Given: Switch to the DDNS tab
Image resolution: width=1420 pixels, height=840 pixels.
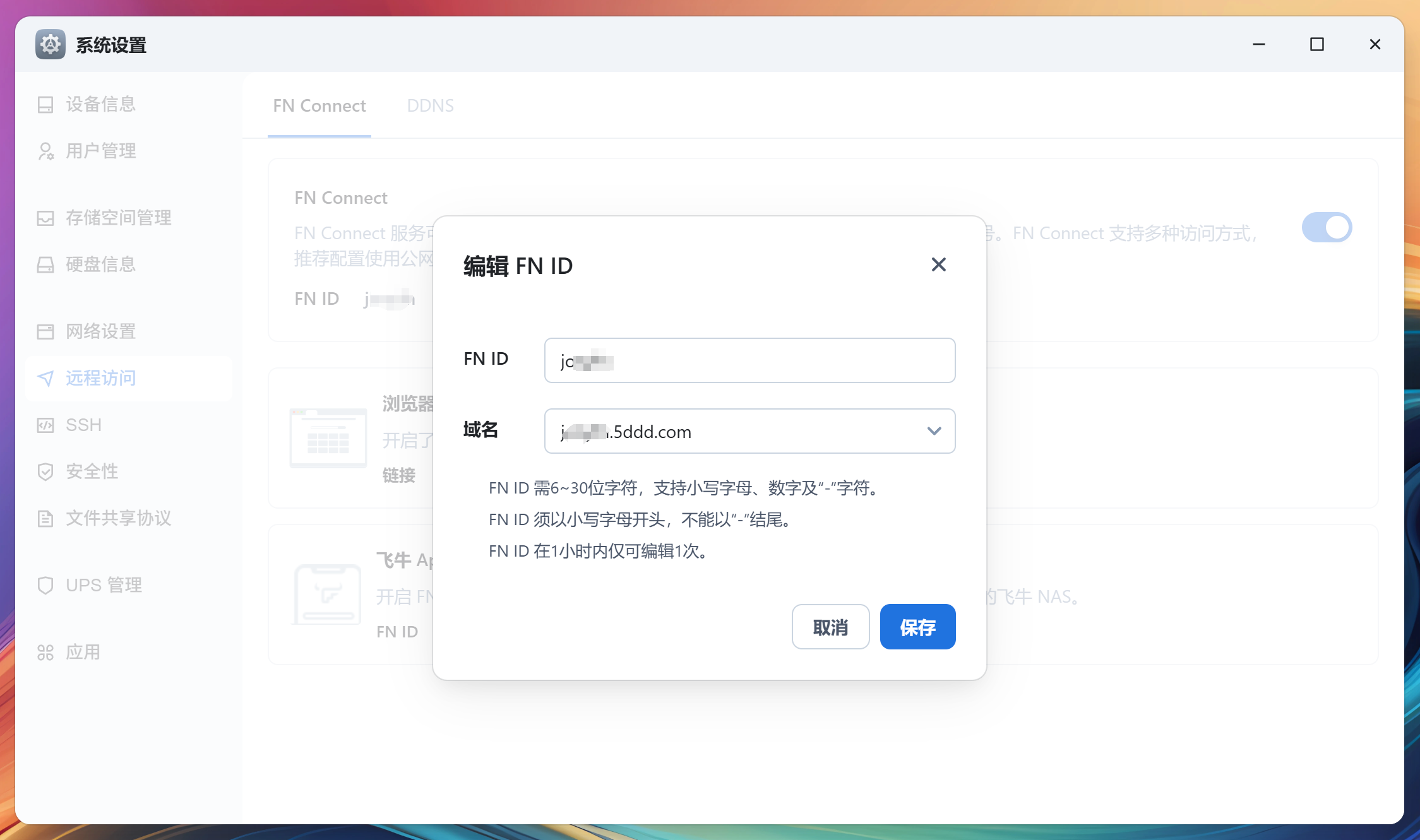Looking at the screenshot, I should [x=430, y=105].
